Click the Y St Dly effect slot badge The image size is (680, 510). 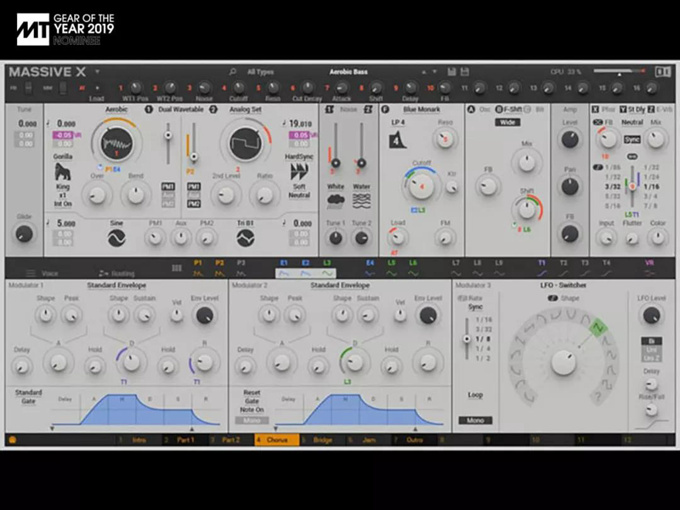coord(623,109)
